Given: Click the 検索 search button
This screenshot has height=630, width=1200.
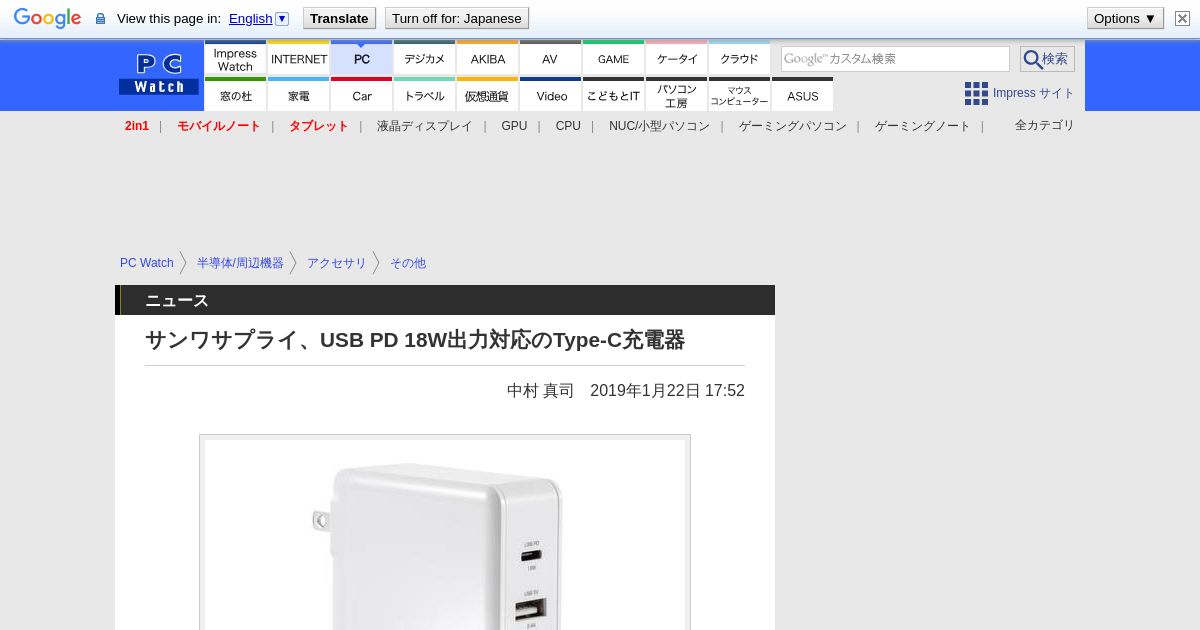Looking at the screenshot, I should point(1047,59).
